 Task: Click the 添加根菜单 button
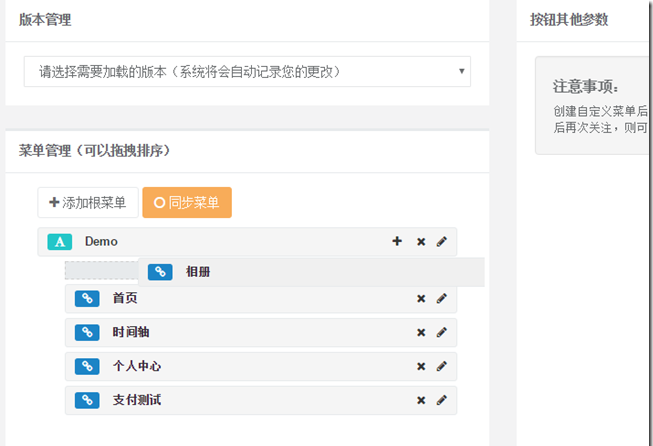click(88, 202)
